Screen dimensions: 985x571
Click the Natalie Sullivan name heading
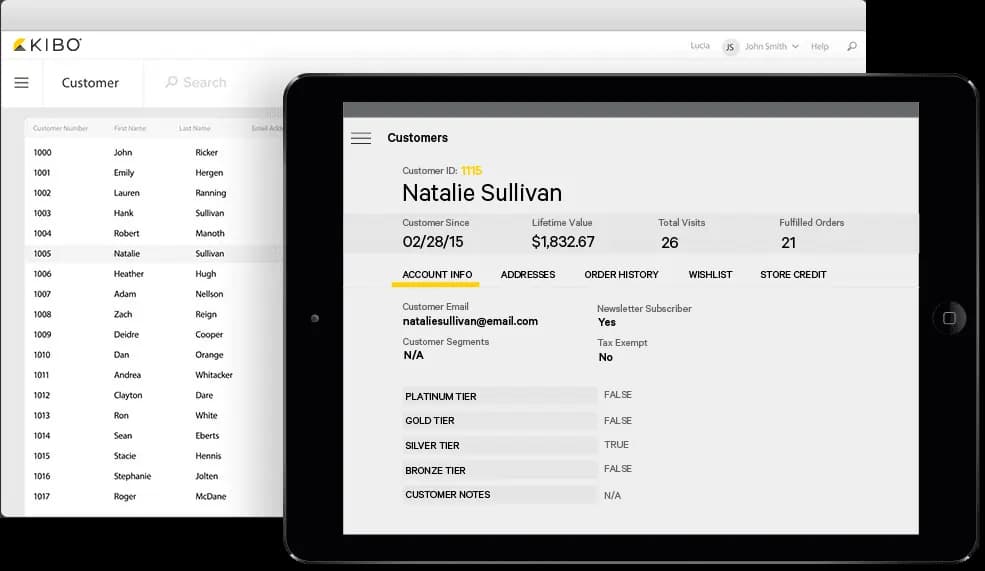(482, 193)
